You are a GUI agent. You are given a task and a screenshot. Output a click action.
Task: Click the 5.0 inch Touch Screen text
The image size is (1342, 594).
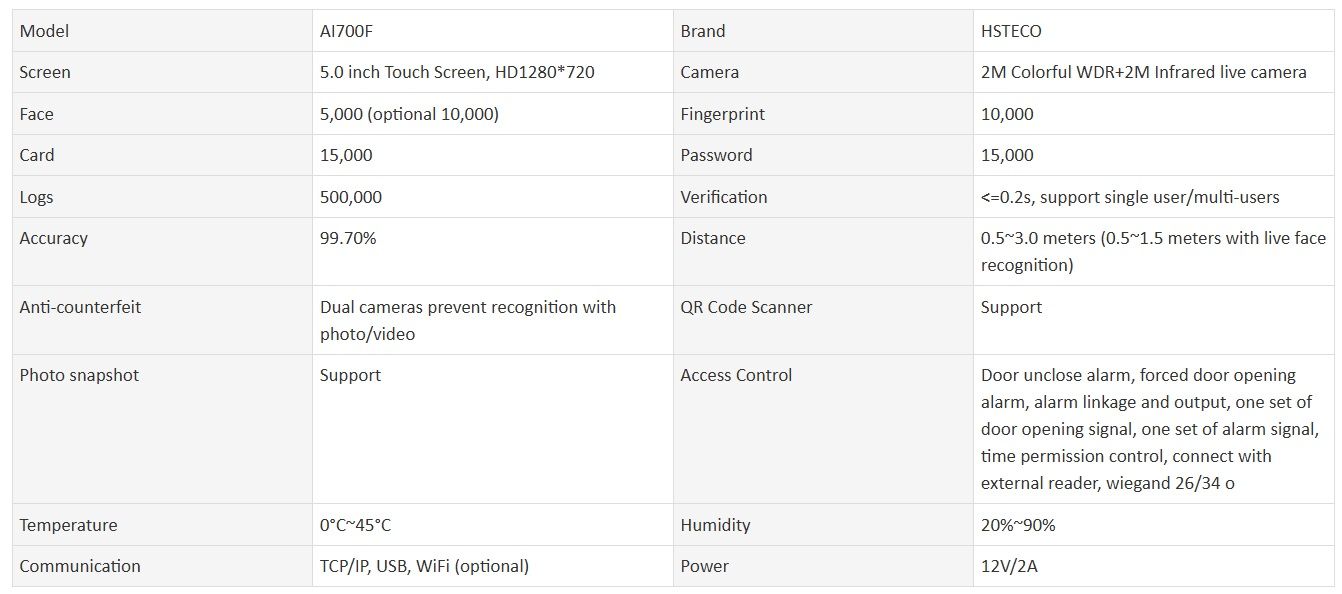(x=457, y=72)
